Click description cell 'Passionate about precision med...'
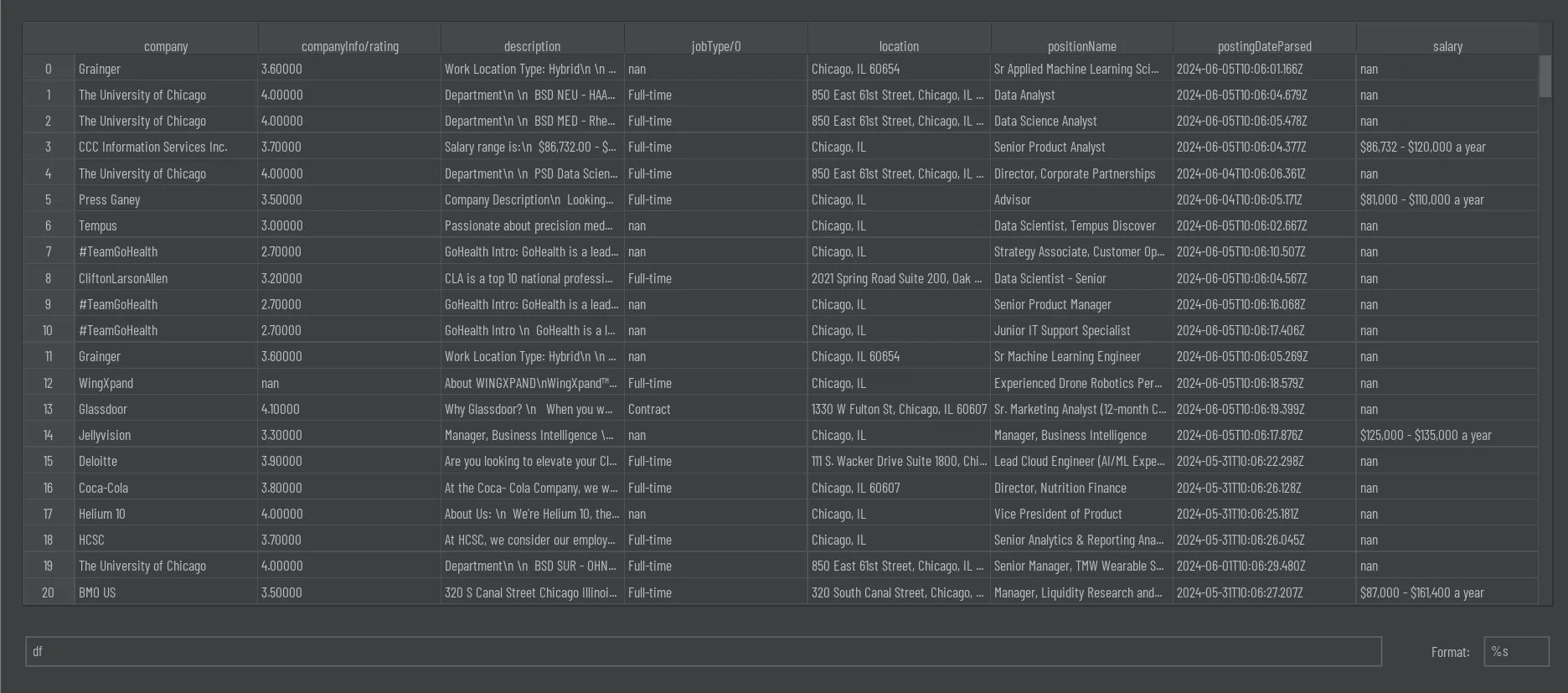The image size is (1568, 693). [x=533, y=225]
